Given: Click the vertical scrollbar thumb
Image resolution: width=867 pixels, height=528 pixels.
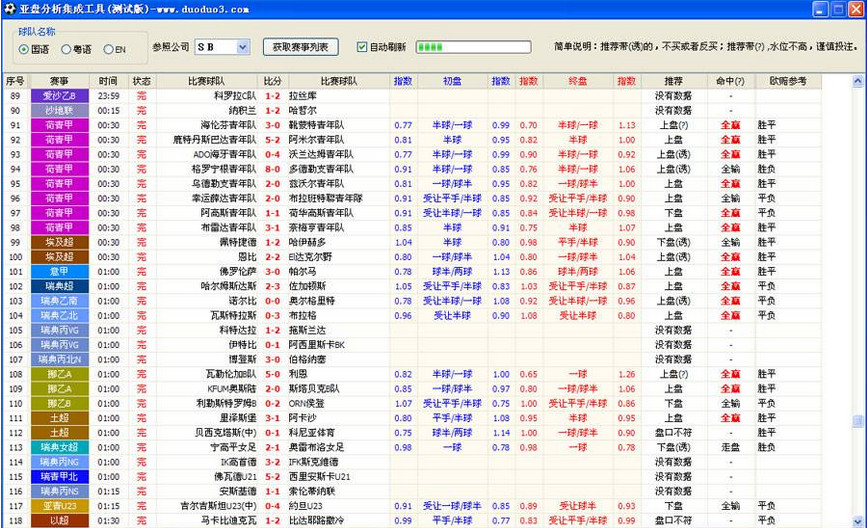Looking at the screenshot, I should click(x=858, y=422).
